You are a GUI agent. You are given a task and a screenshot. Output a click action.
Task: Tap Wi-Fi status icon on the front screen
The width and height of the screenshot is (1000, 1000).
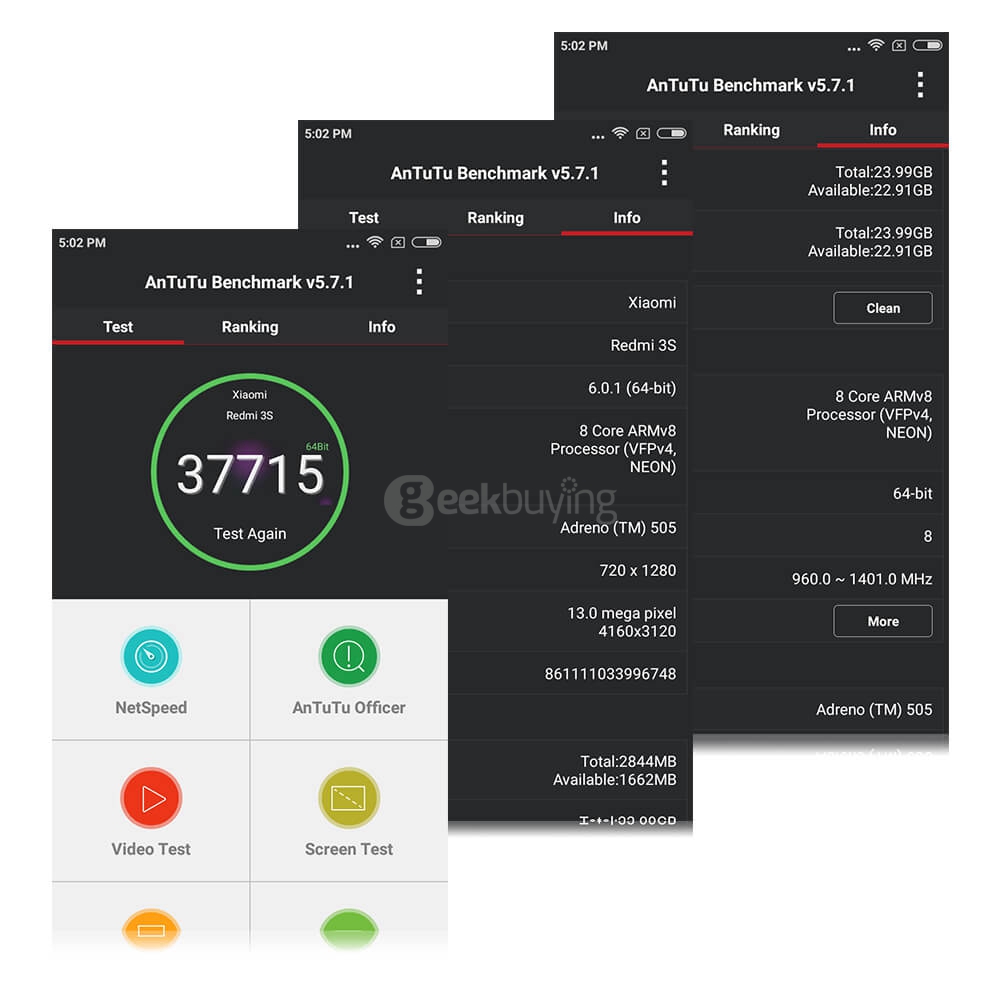click(375, 243)
